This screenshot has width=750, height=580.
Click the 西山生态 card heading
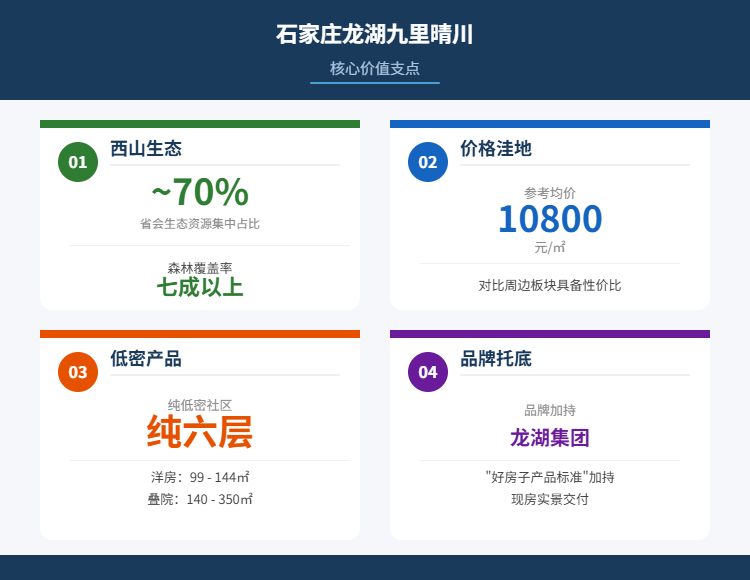[146, 148]
